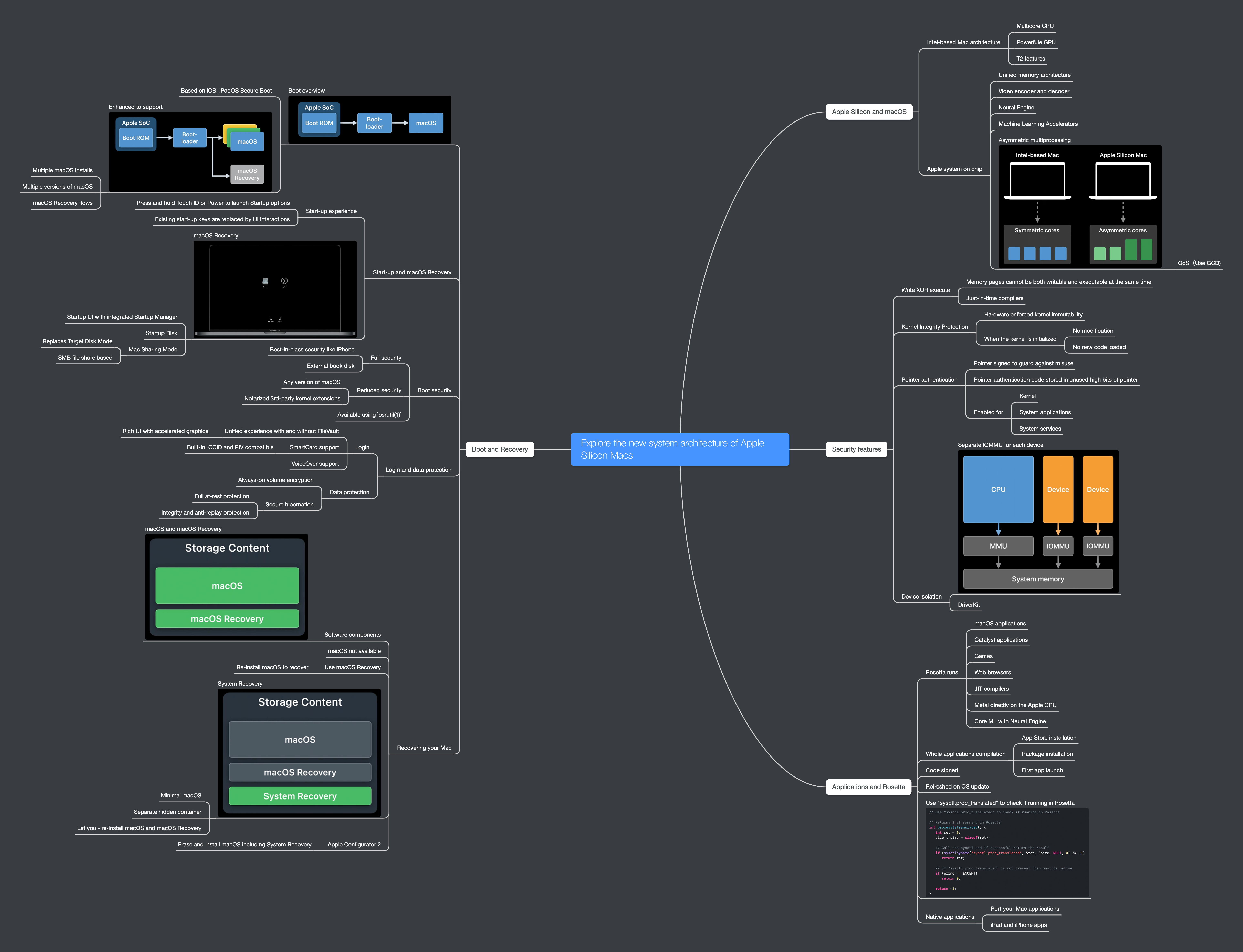The height and width of the screenshot is (952, 1243).
Task: Open the System Recovery storage content image
Action: coord(299,753)
